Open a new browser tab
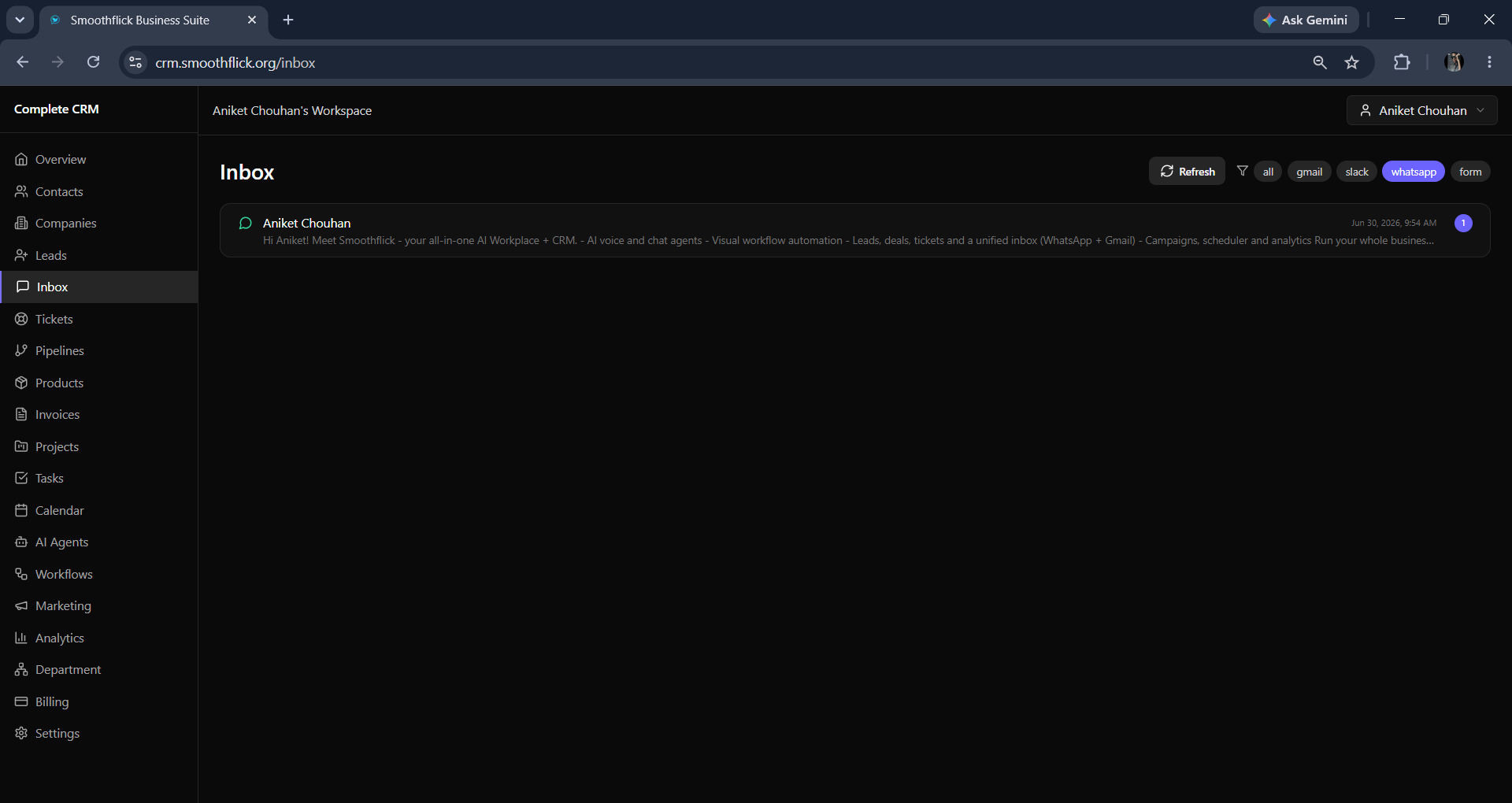 [x=288, y=20]
